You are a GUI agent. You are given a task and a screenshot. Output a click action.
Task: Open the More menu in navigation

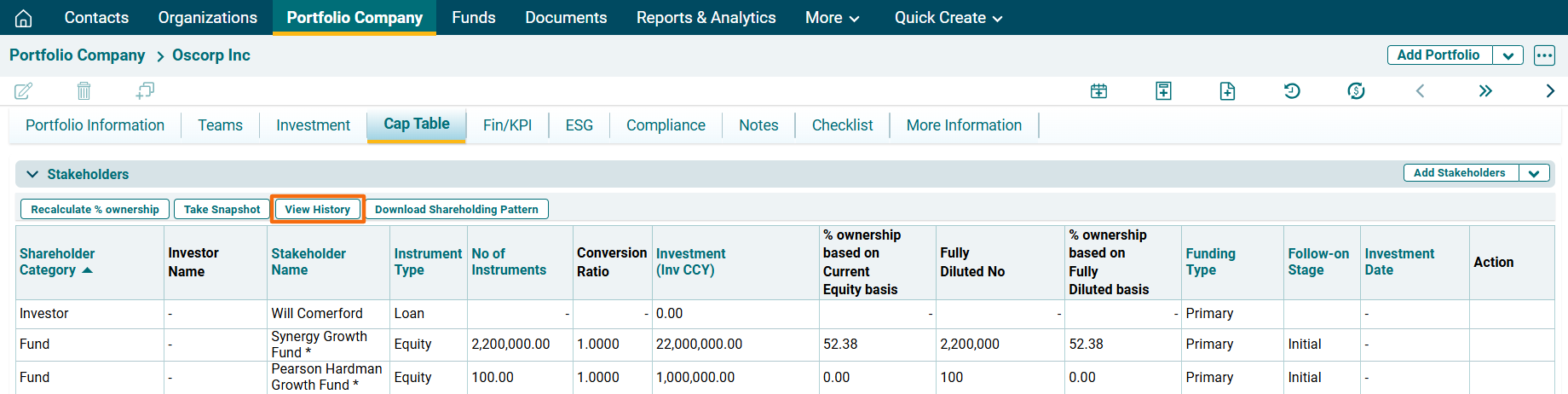pyautogui.click(x=832, y=18)
